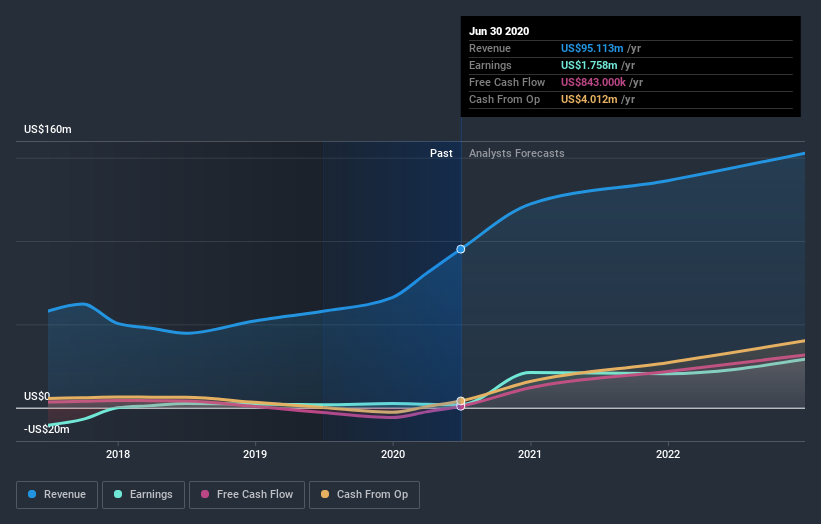Toggle the Revenue series legend button
821x524 pixels.
coord(57,495)
